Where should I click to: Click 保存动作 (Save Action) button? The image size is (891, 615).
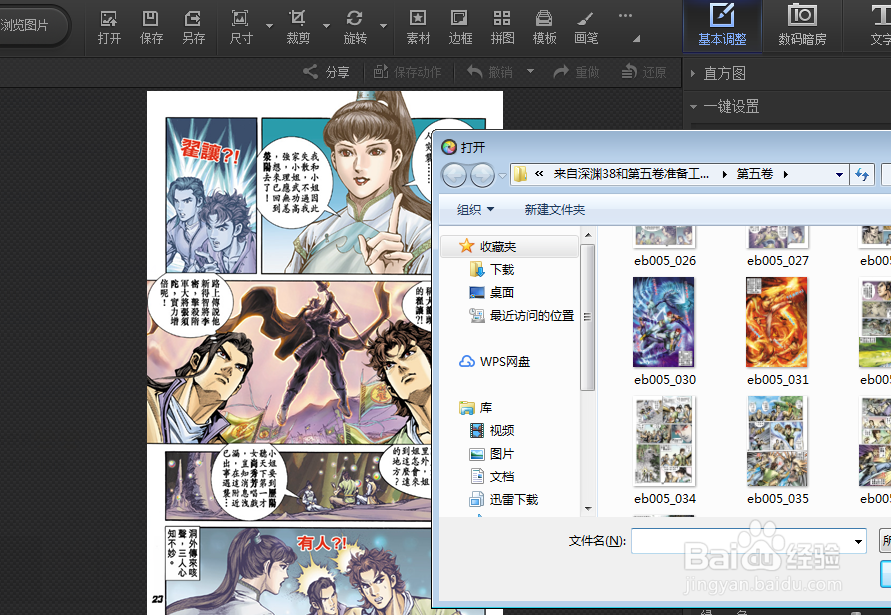pos(407,72)
